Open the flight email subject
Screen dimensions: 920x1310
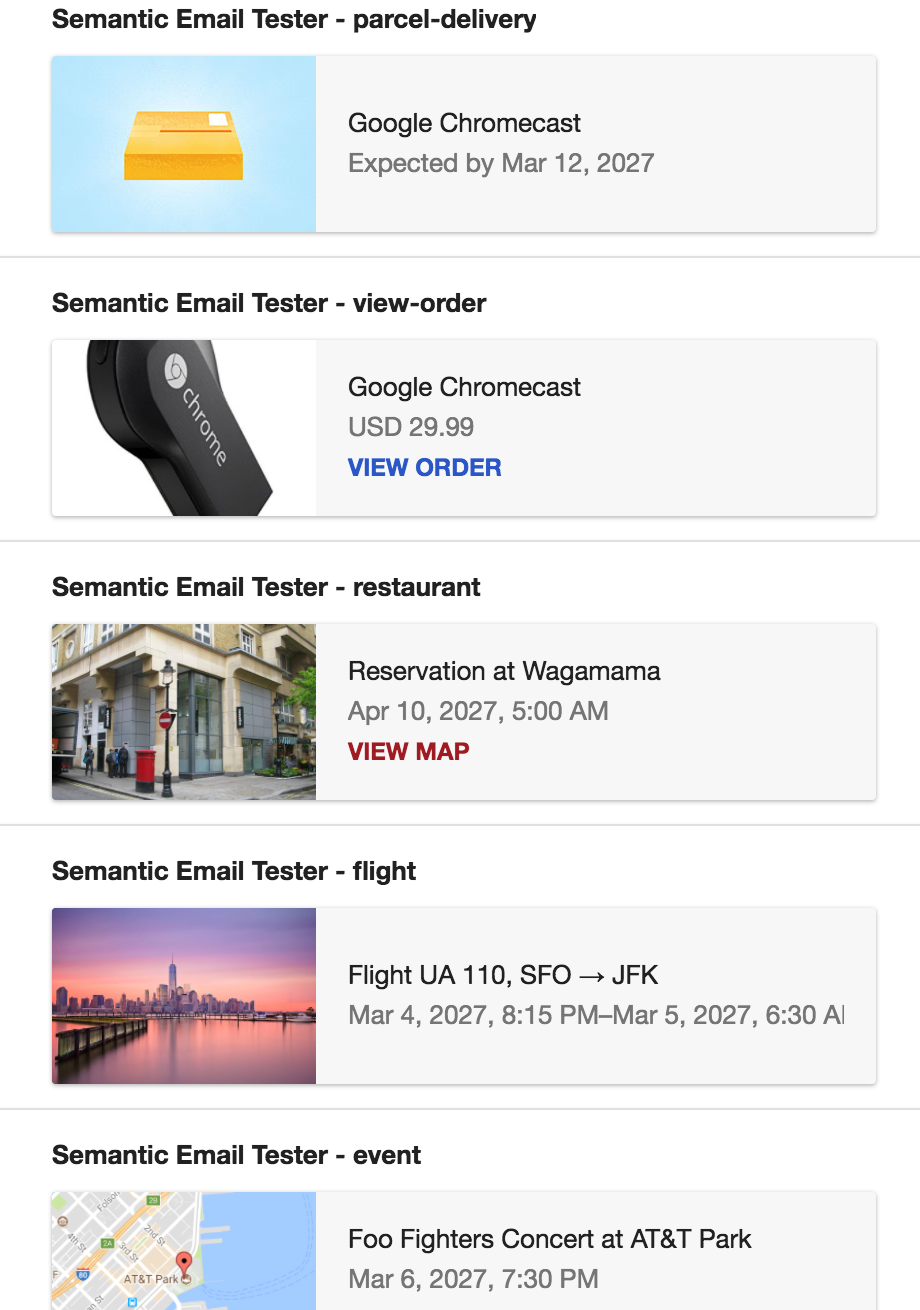pyautogui.click(x=234, y=871)
